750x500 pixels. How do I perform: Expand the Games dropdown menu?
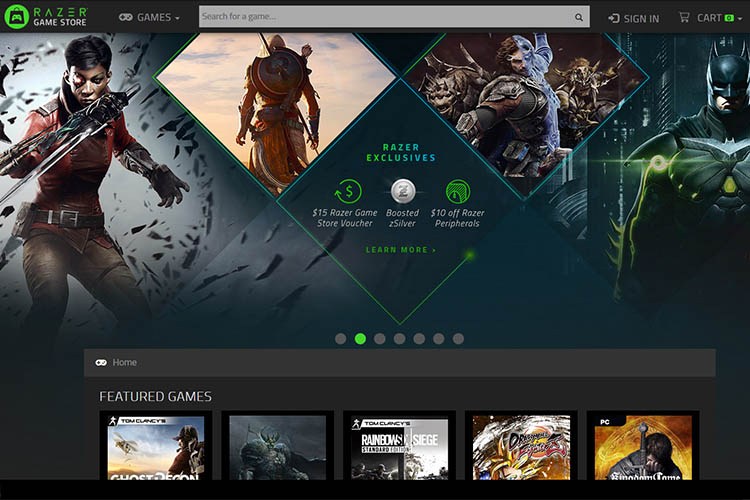pyautogui.click(x=149, y=18)
